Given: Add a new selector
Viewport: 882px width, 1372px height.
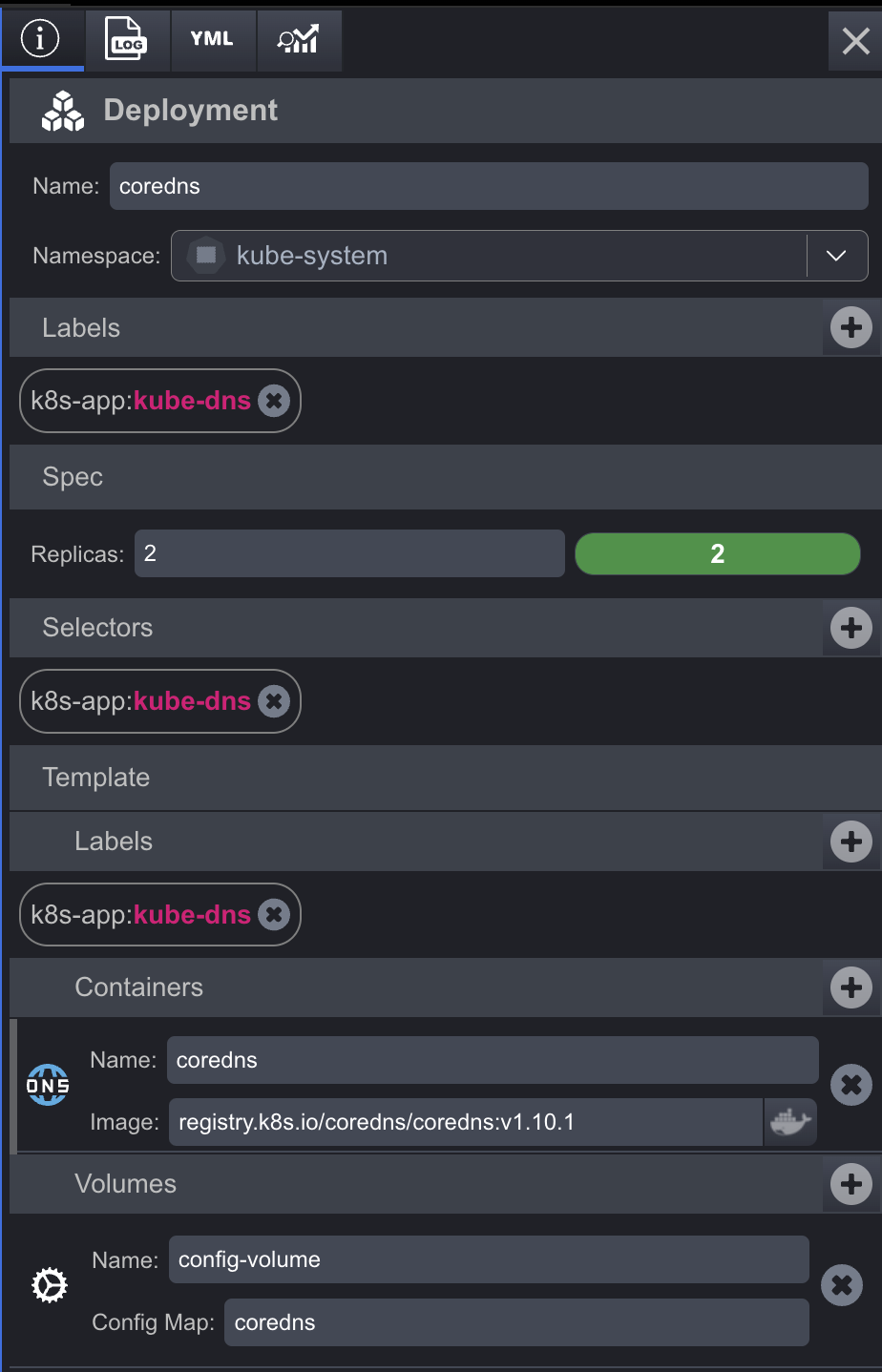Looking at the screenshot, I should click(851, 628).
